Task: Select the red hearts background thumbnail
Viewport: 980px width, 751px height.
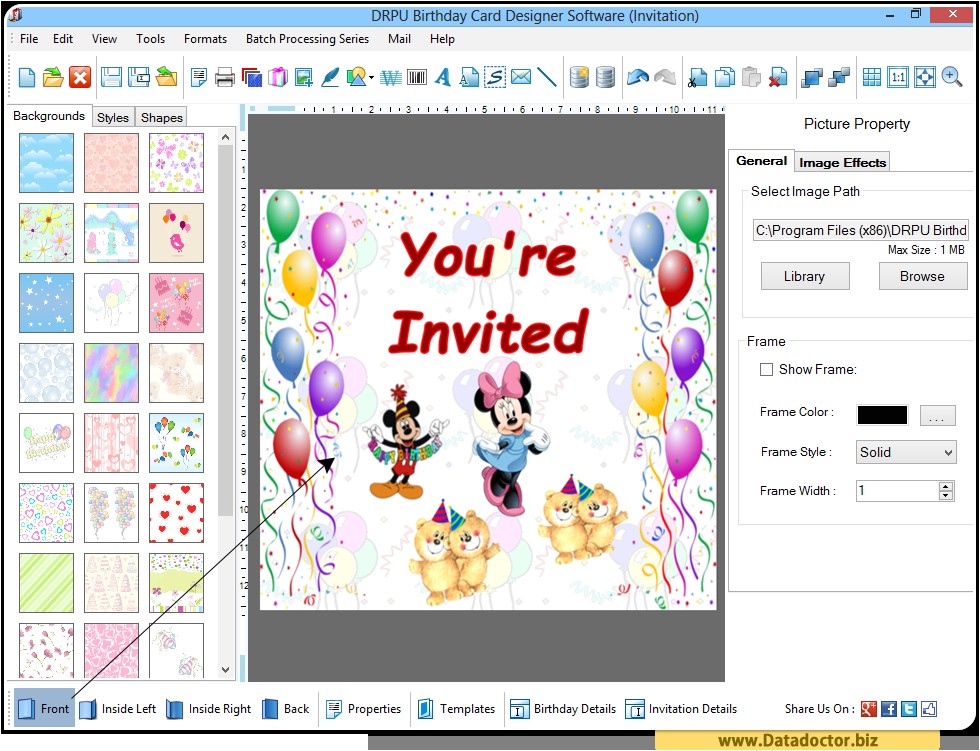Action: point(176,512)
